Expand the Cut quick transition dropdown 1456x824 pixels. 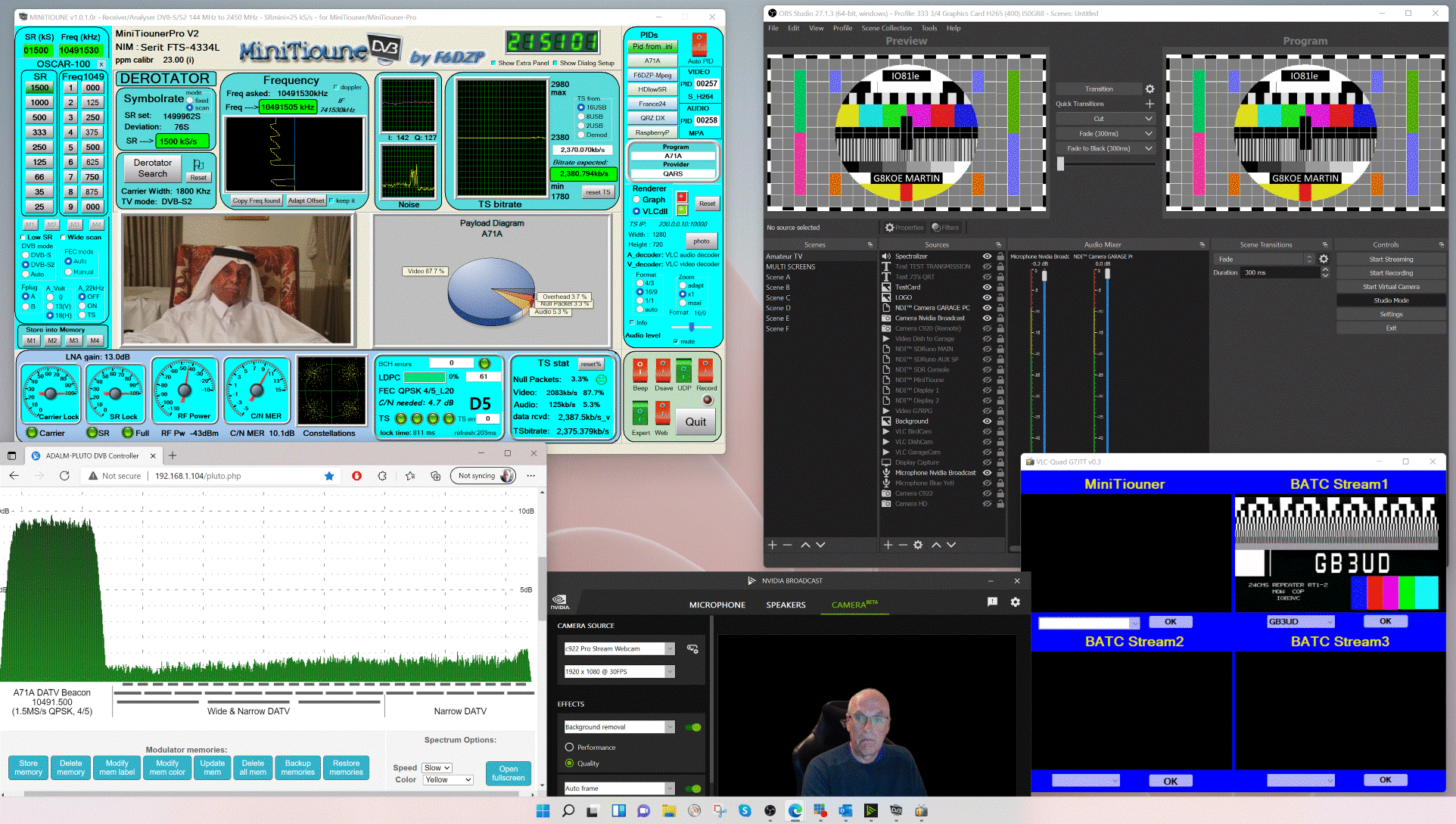click(1148, 119)
